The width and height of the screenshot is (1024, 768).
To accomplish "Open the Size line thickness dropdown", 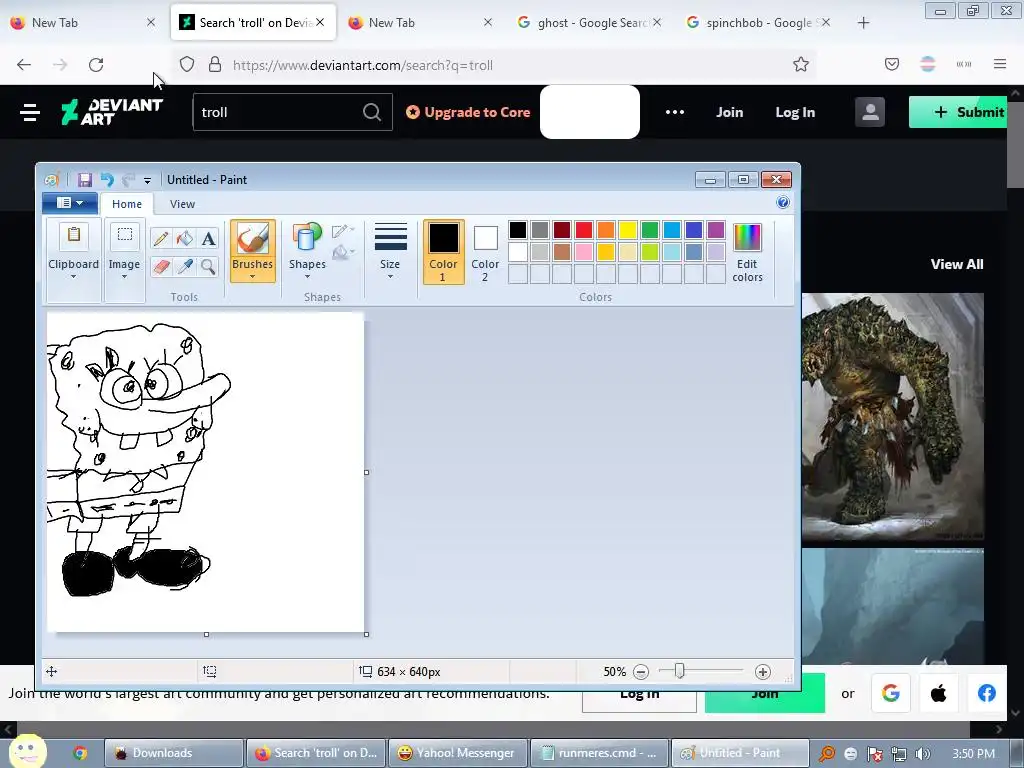I will coord(391,251).
